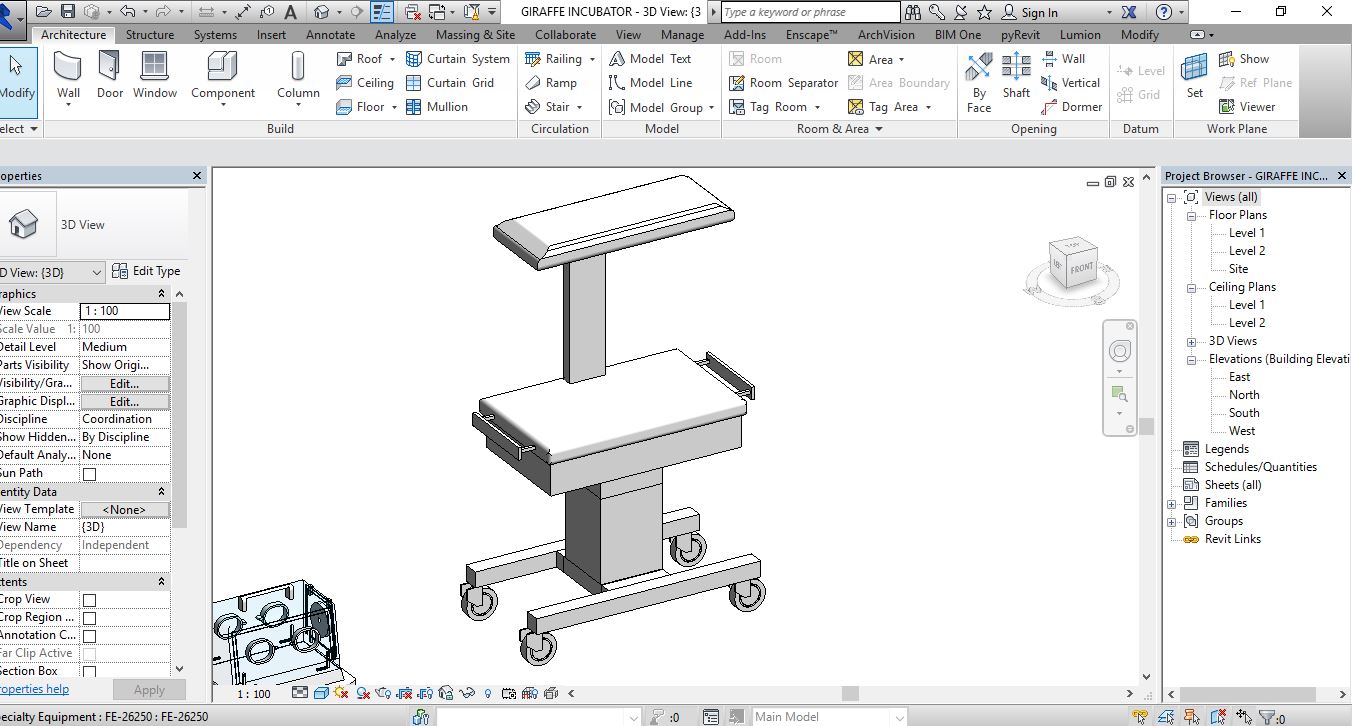Click the Door tool icon
The height and width of the screenshot is (726, 1352).
(110, 77)
